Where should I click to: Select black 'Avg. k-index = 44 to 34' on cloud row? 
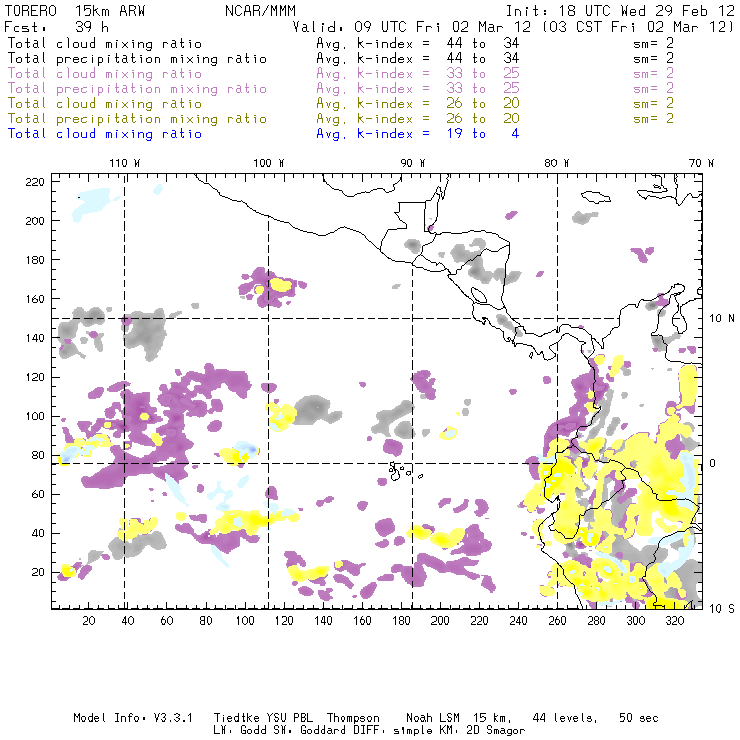click(x=418, y=43)
